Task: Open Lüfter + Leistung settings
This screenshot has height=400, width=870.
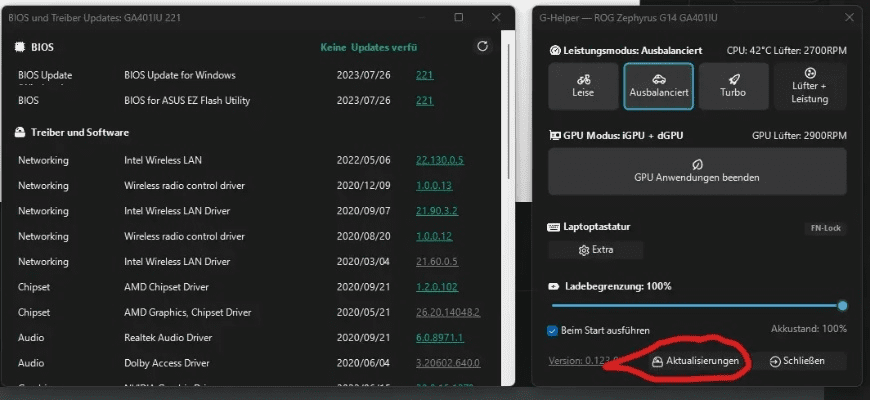Action: pos(809,86)
